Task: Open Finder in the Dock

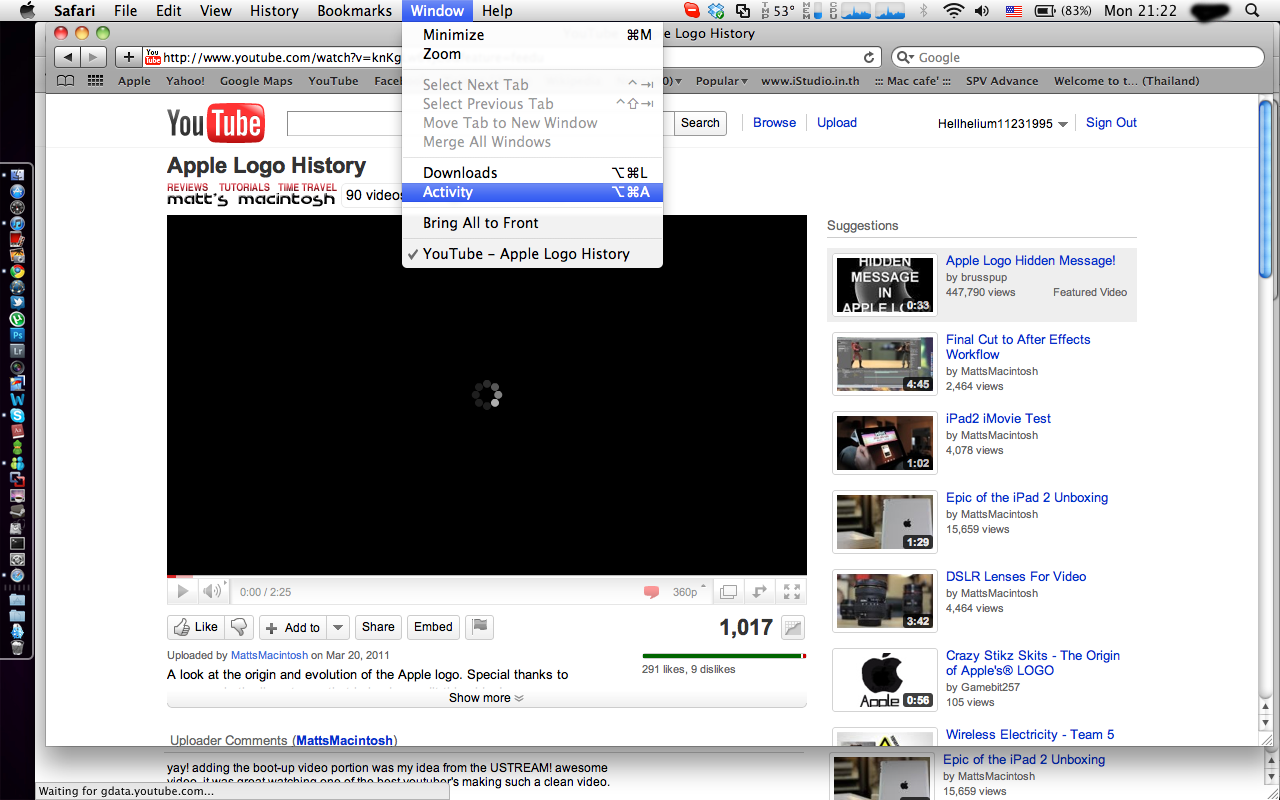Action: pos(17,175)
